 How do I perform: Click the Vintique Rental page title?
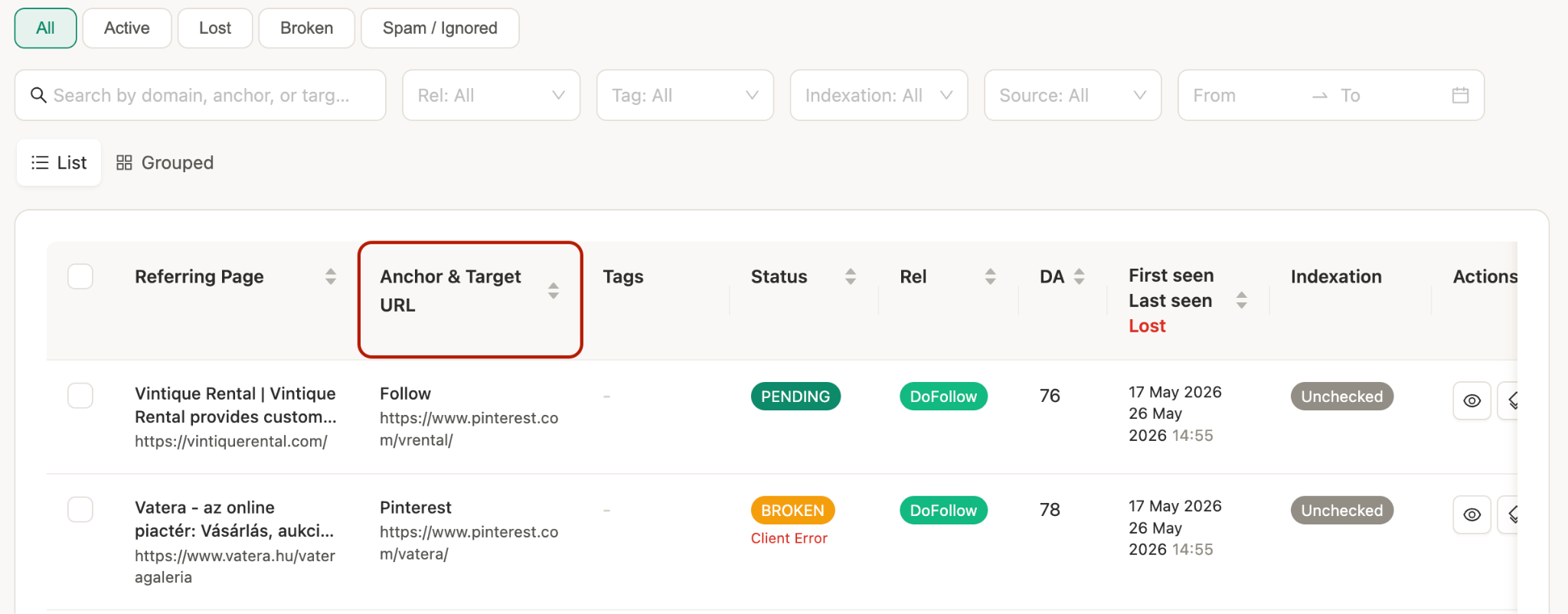coord(236,405)
